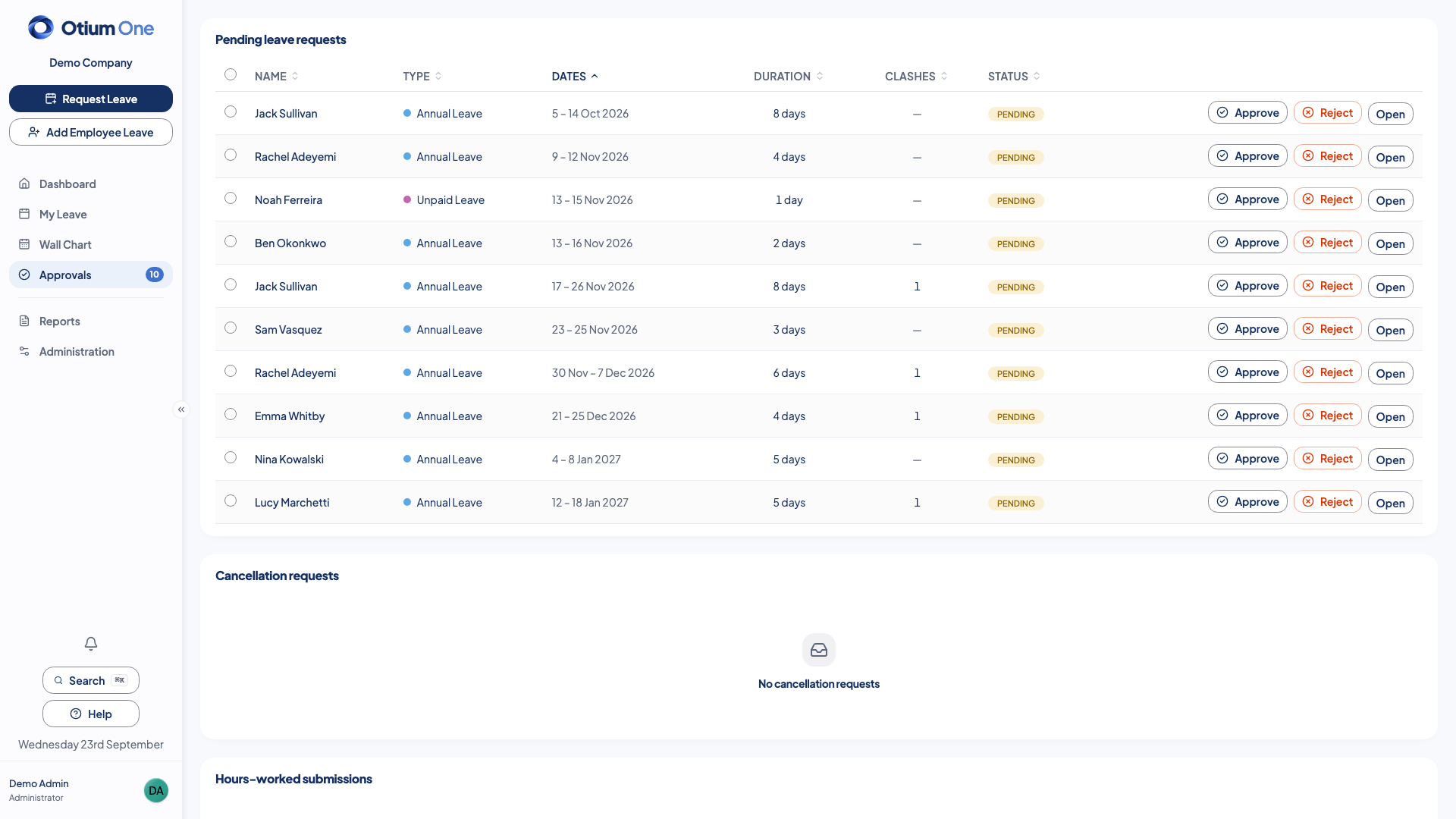Sort the table by Type column

point(422,76)
